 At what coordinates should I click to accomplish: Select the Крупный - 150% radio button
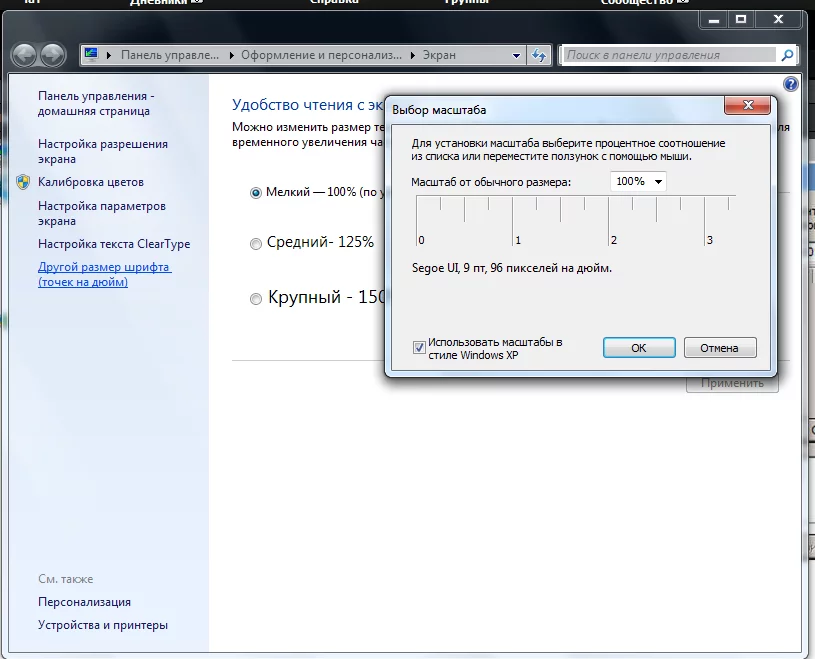(255, 299)
